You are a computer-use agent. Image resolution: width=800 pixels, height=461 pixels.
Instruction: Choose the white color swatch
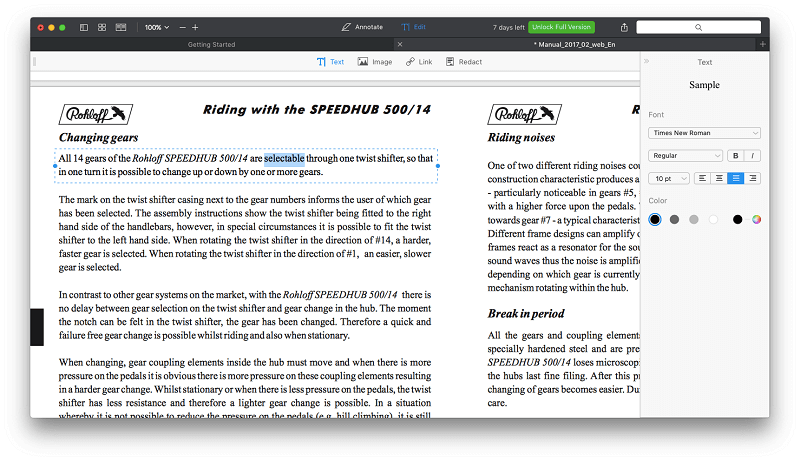tap(713, 220)
